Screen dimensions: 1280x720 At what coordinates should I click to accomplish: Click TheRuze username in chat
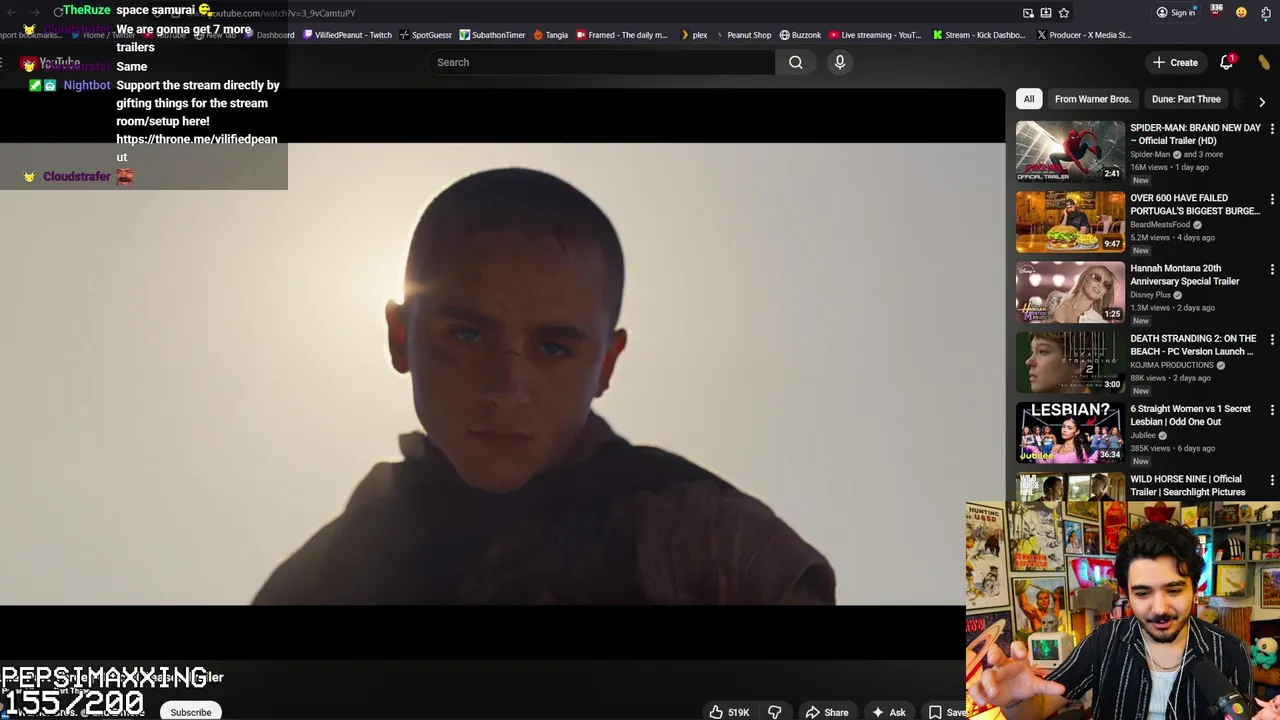(86, 10)
